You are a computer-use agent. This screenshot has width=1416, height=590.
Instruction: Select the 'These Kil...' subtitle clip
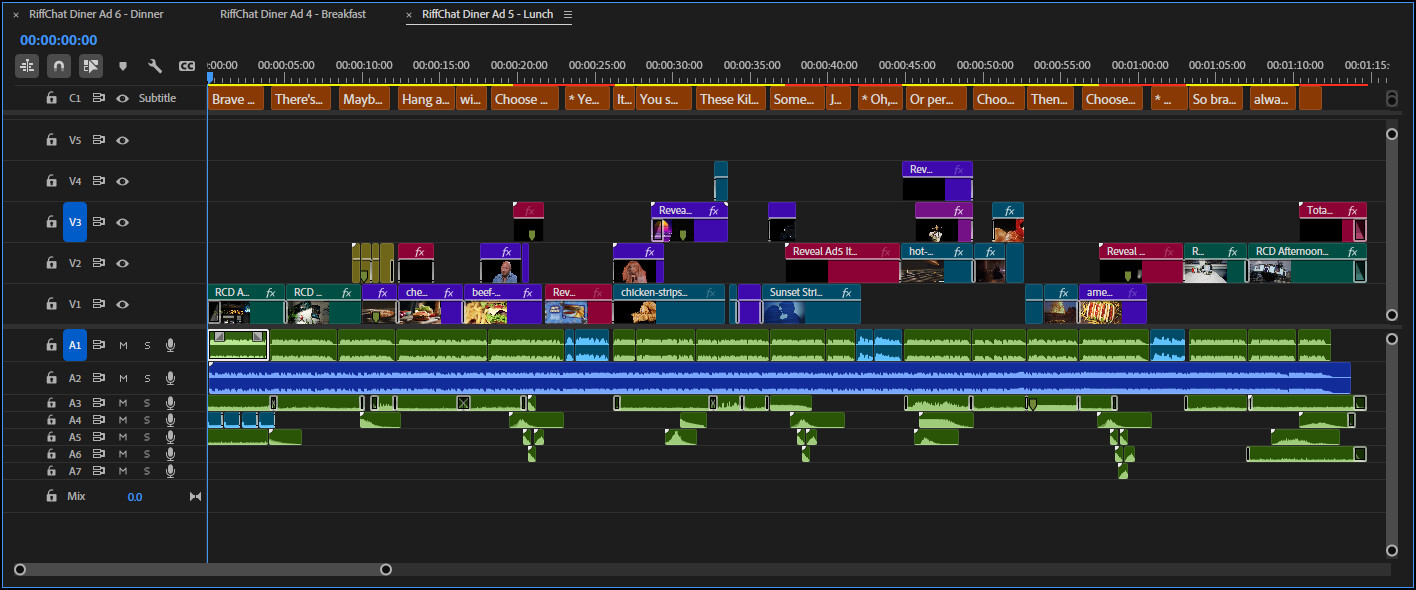click(731, 99)
